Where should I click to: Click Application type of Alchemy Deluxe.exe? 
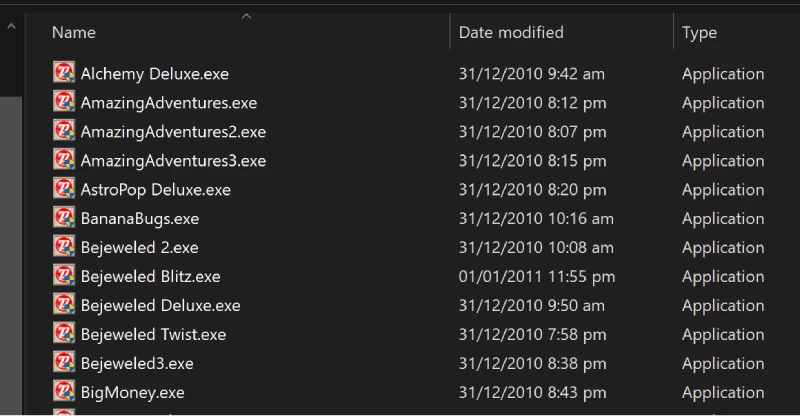coord(723,74)
